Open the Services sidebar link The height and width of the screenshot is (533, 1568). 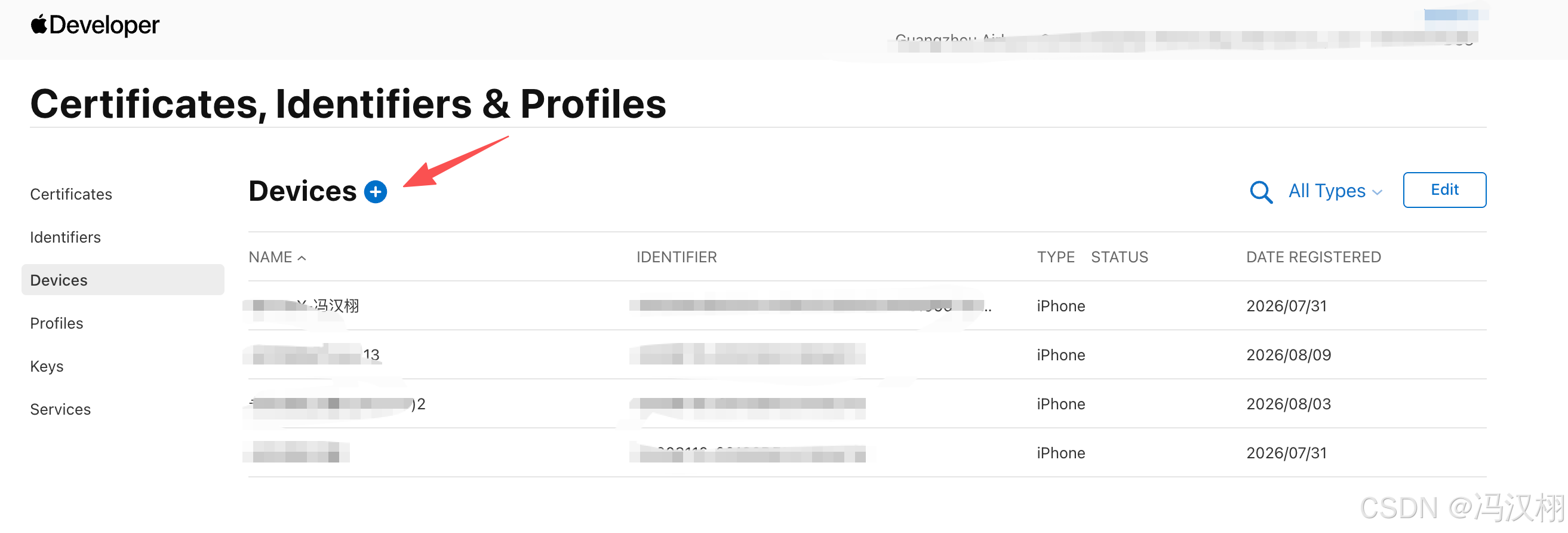pyautogui.click(x=60, y=409)
